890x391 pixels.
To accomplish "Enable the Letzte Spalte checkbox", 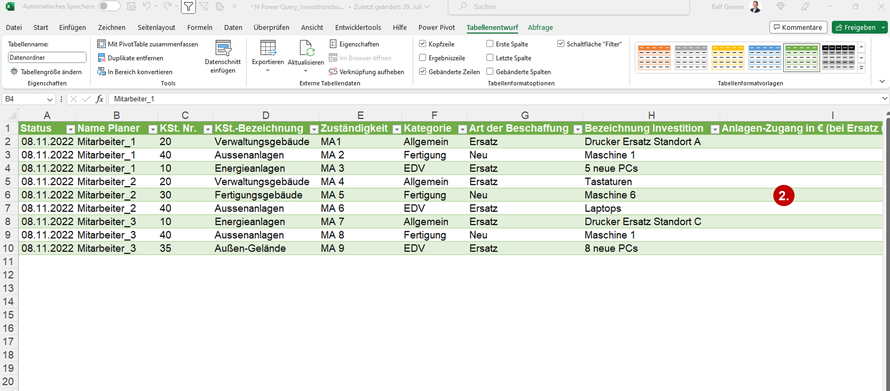I will click(490, 58).
